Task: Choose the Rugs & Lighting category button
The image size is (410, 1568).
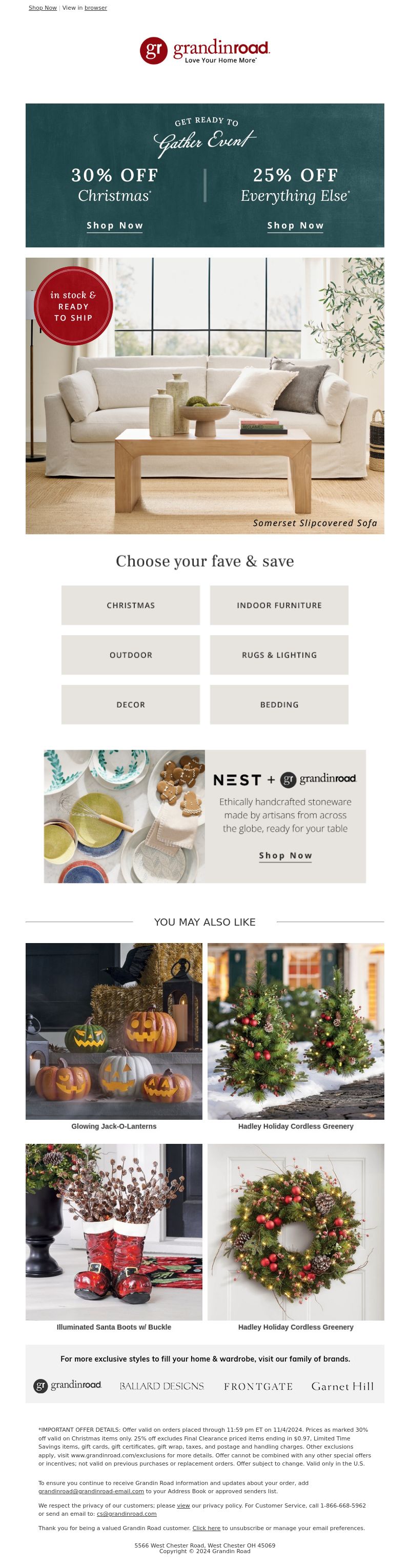Action: 279,655
